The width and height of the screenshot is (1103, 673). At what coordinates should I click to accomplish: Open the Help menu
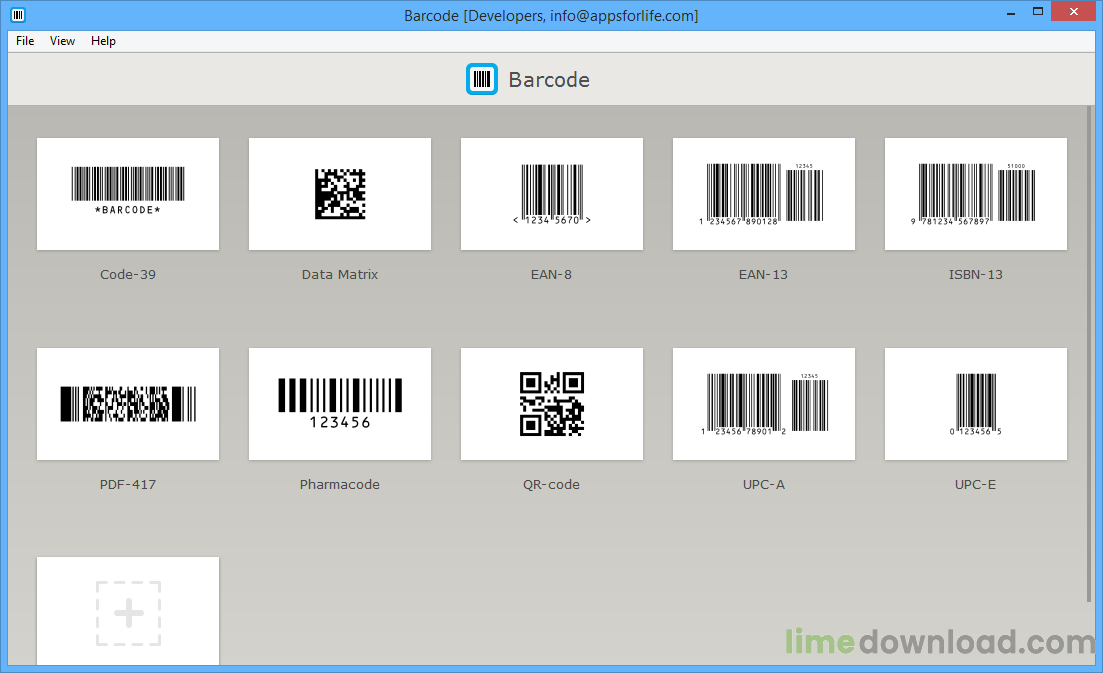click(103, 41)
